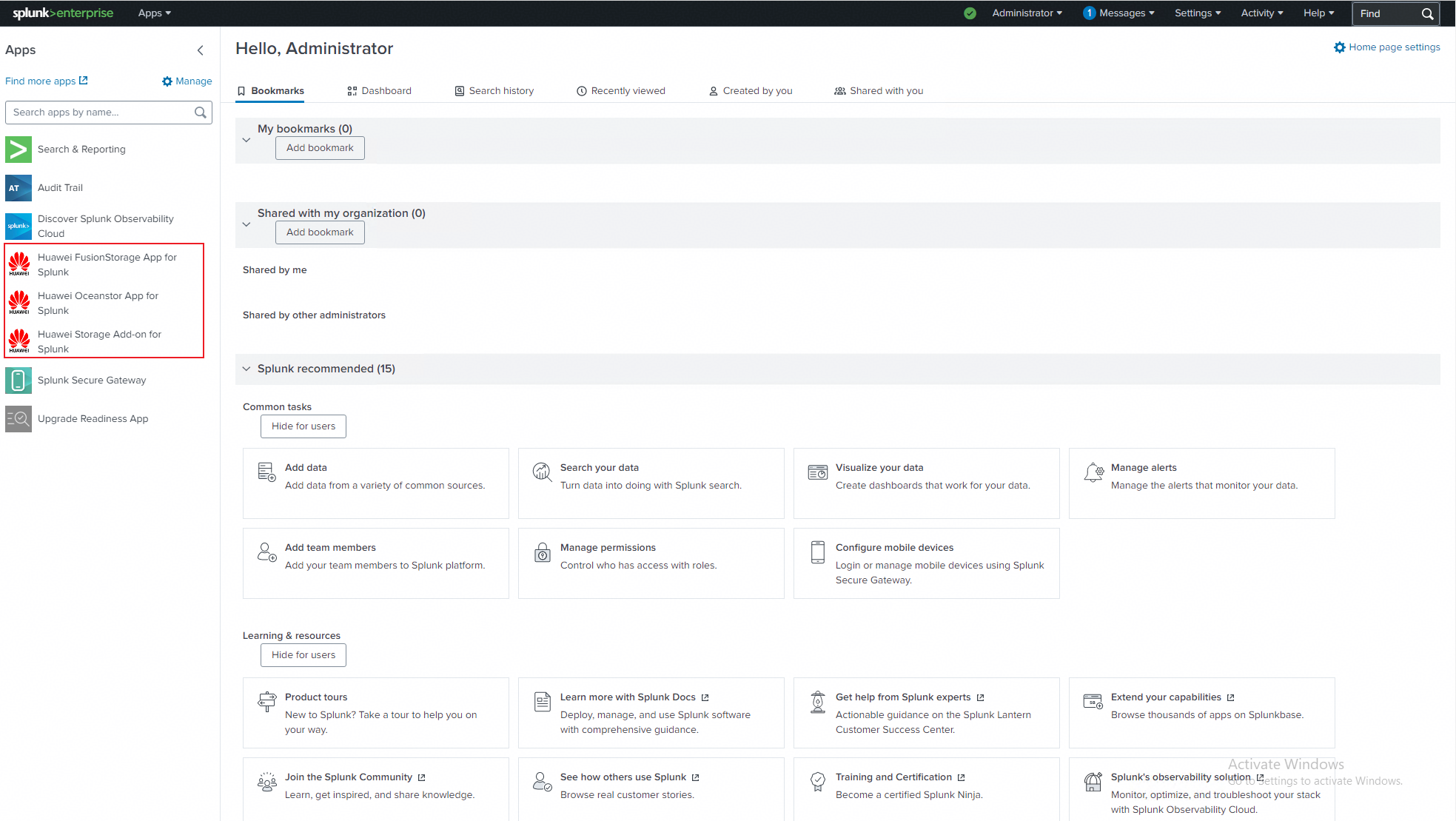The width and height of the screenshot is (1456, 821).
Task: Click the Add data card icon
Action: pyautogui.click(x=266, y=472)
